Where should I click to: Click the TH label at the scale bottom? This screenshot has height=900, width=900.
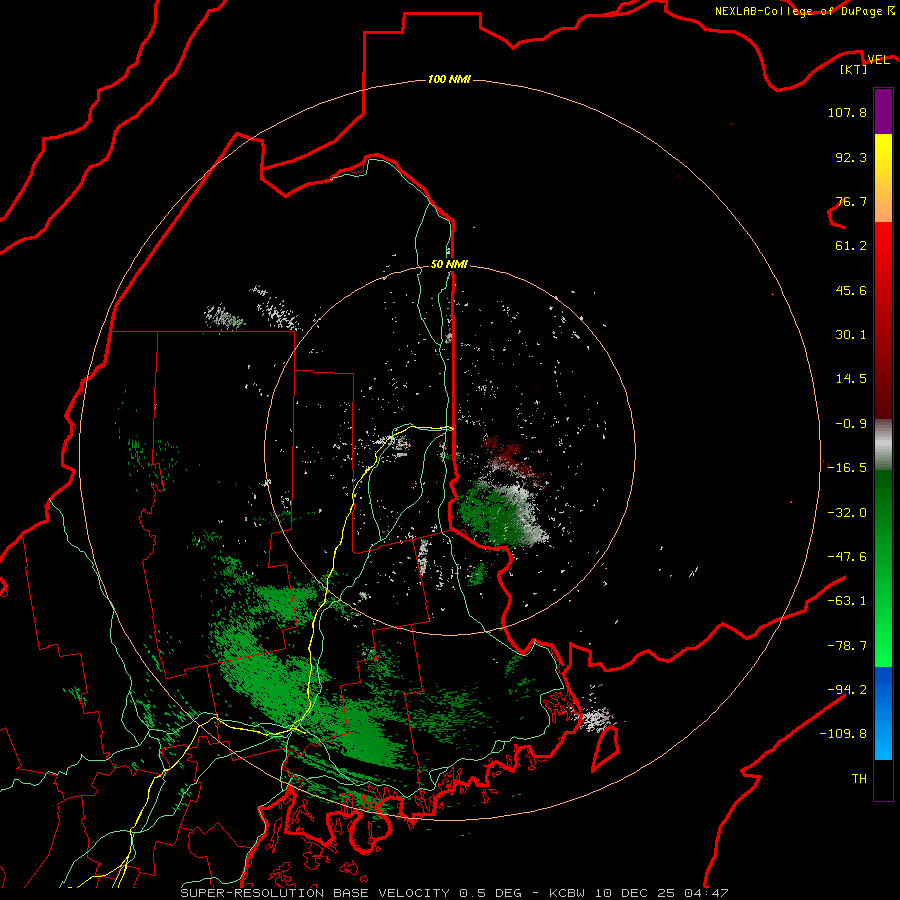point(859,779)
